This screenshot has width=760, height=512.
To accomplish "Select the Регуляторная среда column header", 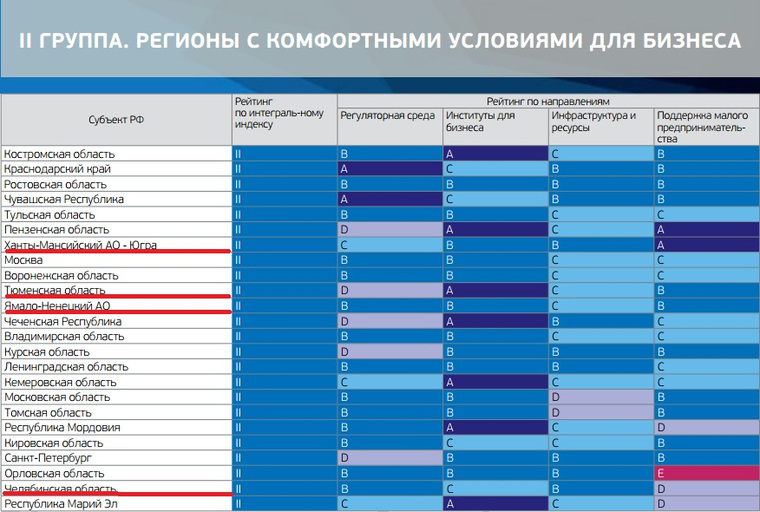I will pyautogui.click(x=390, y=127).
